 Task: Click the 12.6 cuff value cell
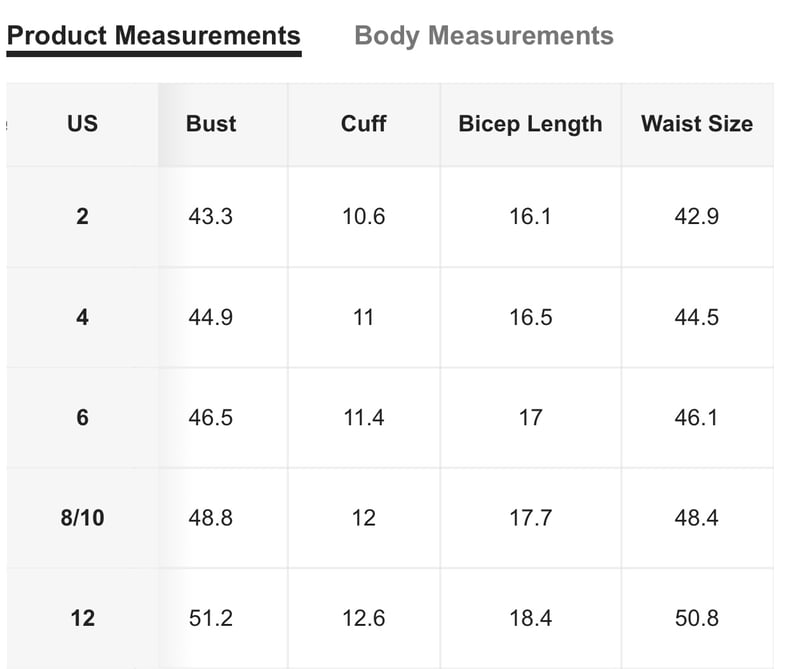click(x=363, y=618)
